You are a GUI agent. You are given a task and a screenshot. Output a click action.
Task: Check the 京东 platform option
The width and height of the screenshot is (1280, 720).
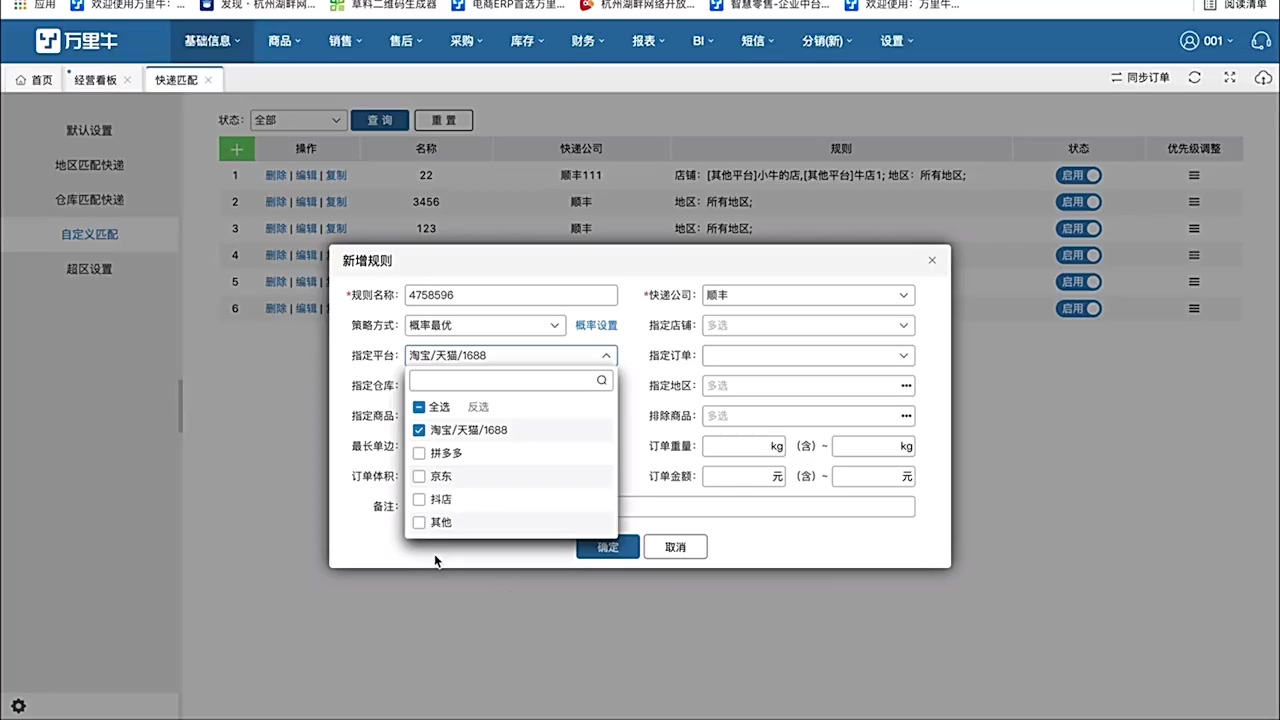(x=419, y=476)
